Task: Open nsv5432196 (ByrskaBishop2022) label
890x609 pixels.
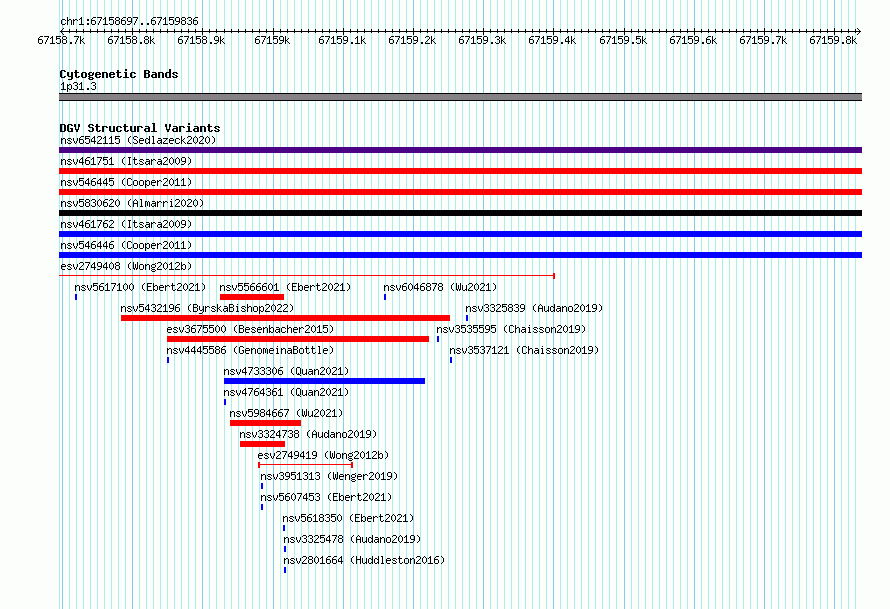Action: point(207,308)
